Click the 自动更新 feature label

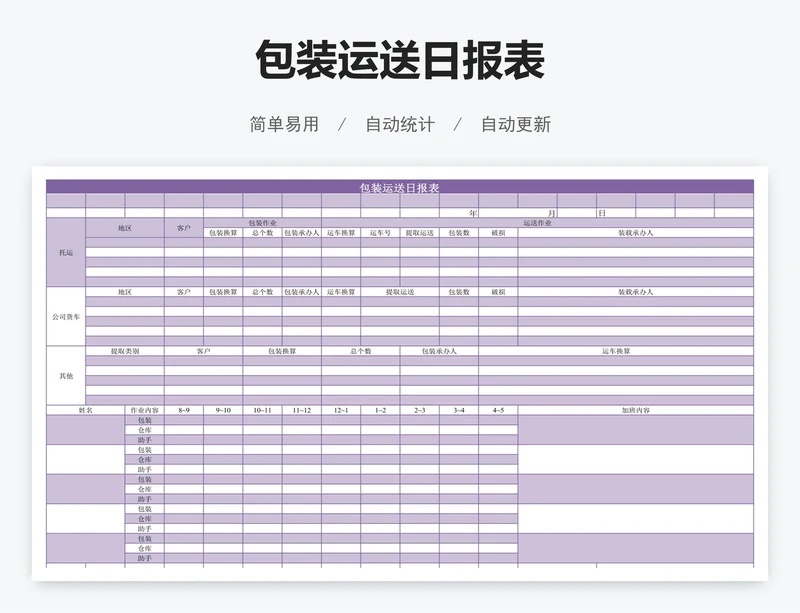[515, 125]
